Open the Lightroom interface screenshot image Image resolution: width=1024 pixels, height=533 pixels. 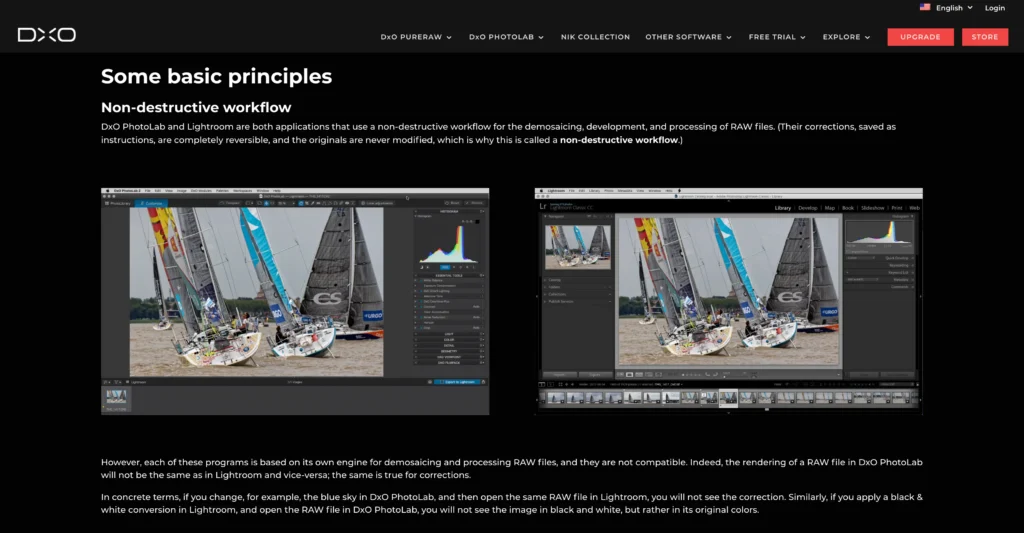pyautogui.click(x=728, y=301)
